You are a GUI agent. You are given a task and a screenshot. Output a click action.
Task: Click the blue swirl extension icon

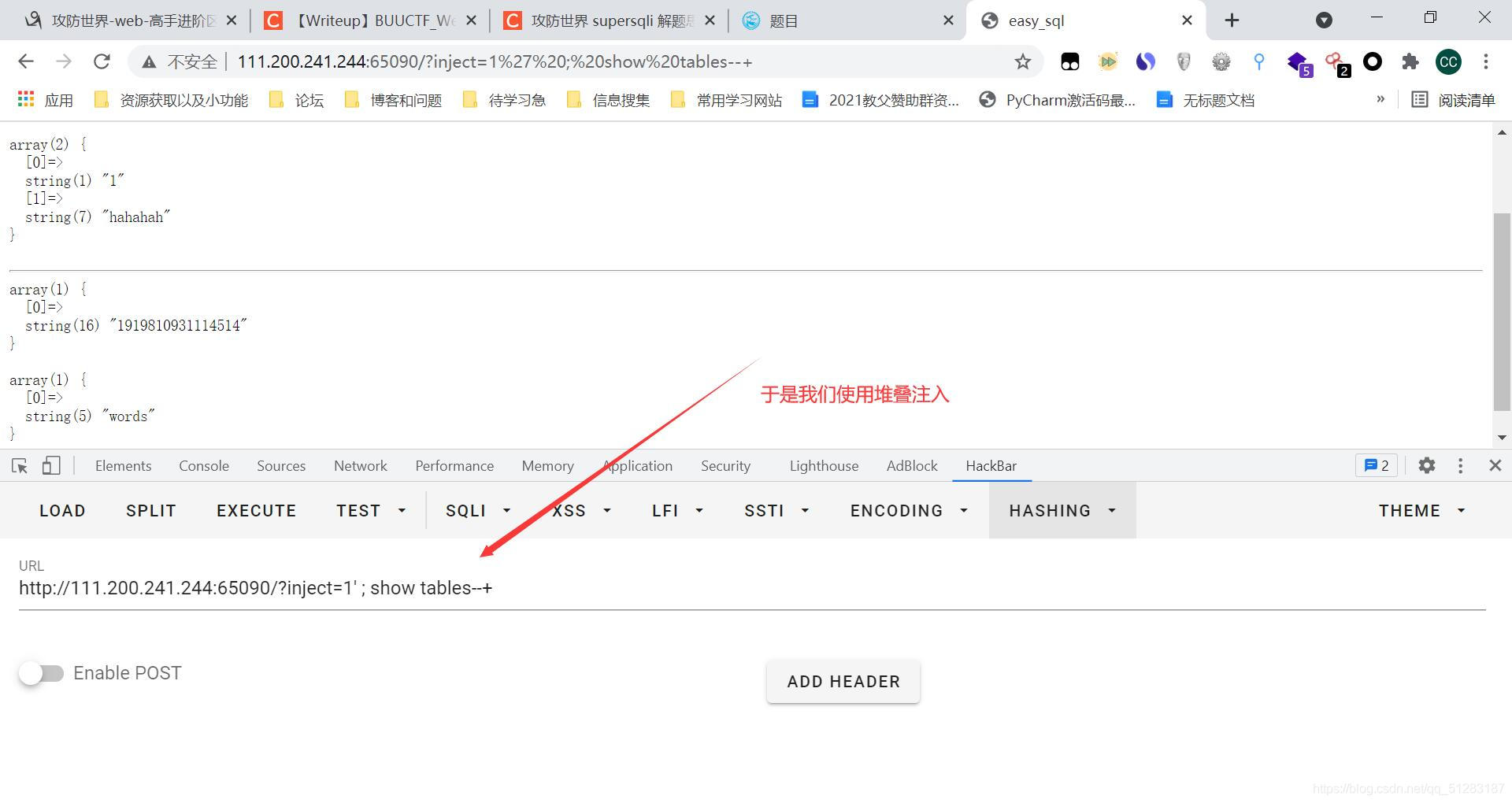(x=1146, y=61)
